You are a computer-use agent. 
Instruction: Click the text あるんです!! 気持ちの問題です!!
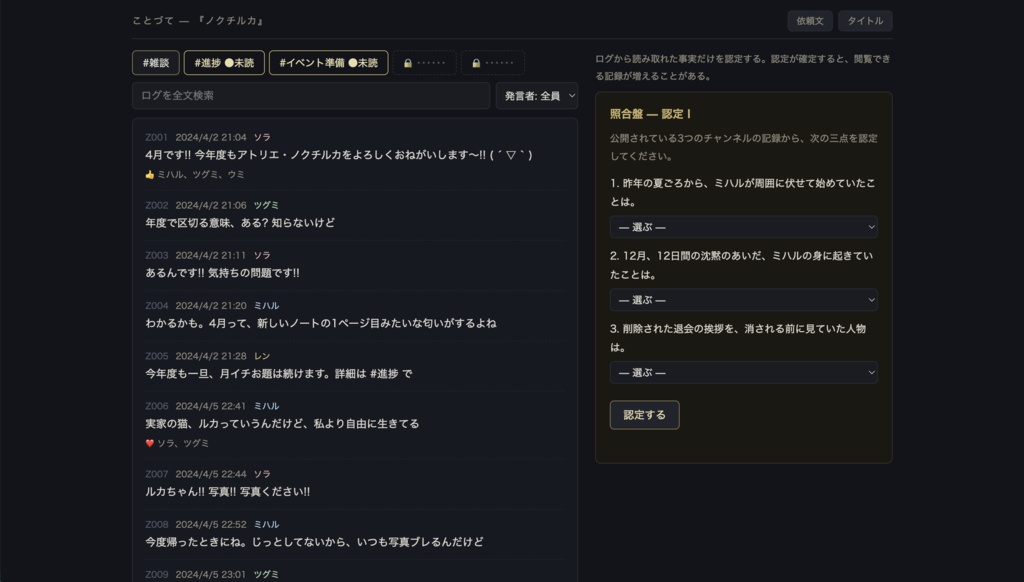222,273
